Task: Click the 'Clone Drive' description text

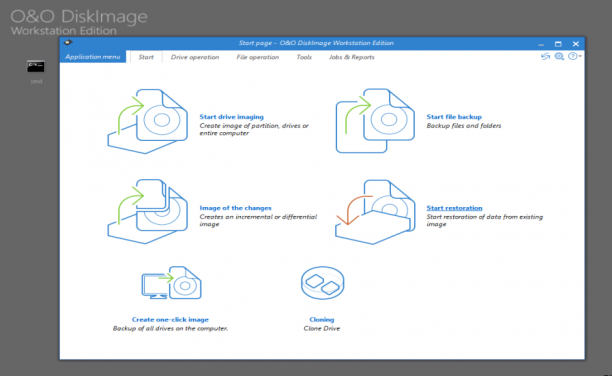Action: (322, 328)
